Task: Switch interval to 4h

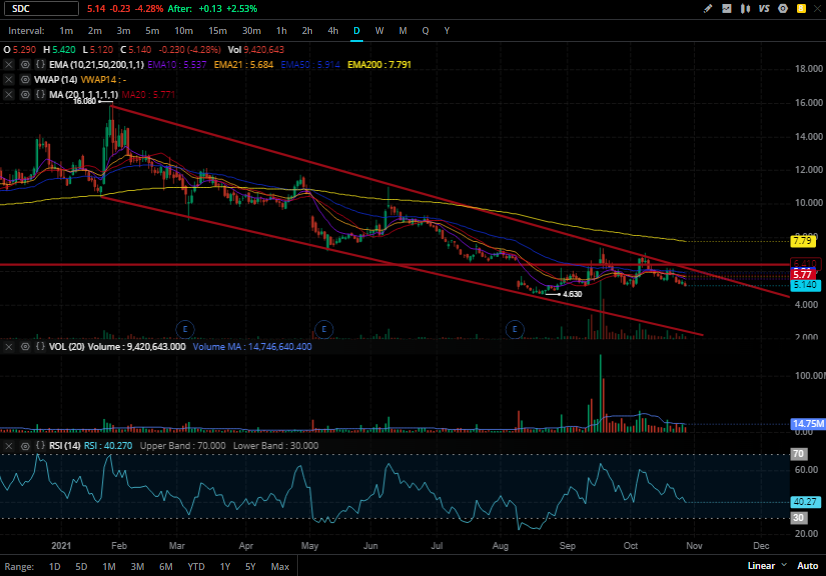Action: pos(333,31)
